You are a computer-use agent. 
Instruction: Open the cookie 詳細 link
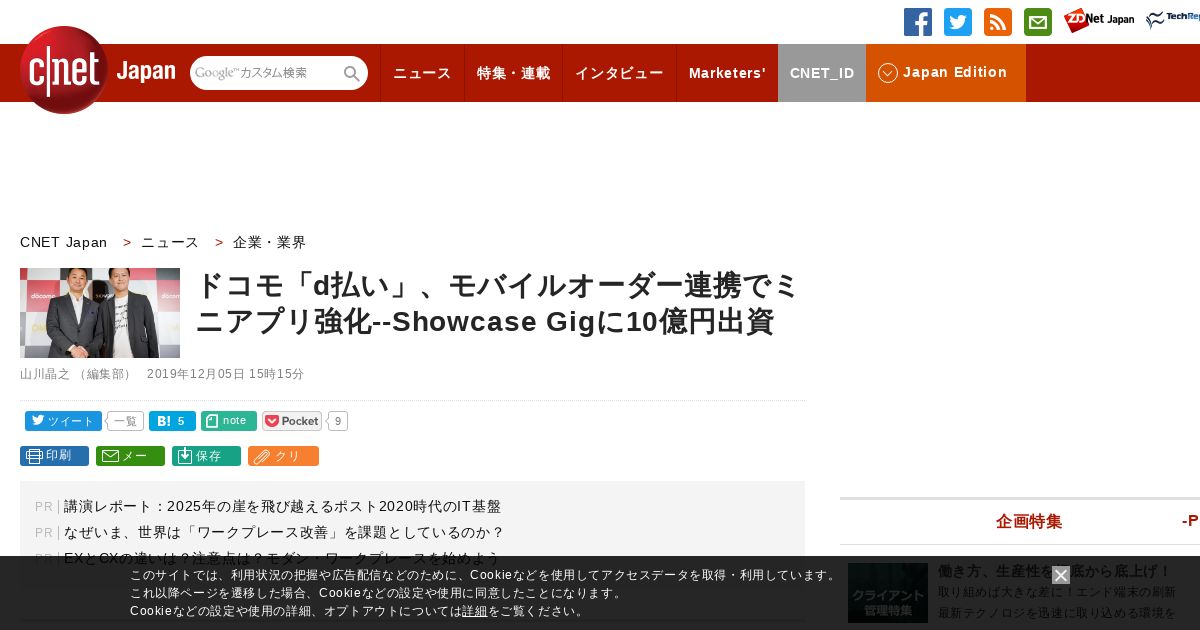tap(475, 611)
